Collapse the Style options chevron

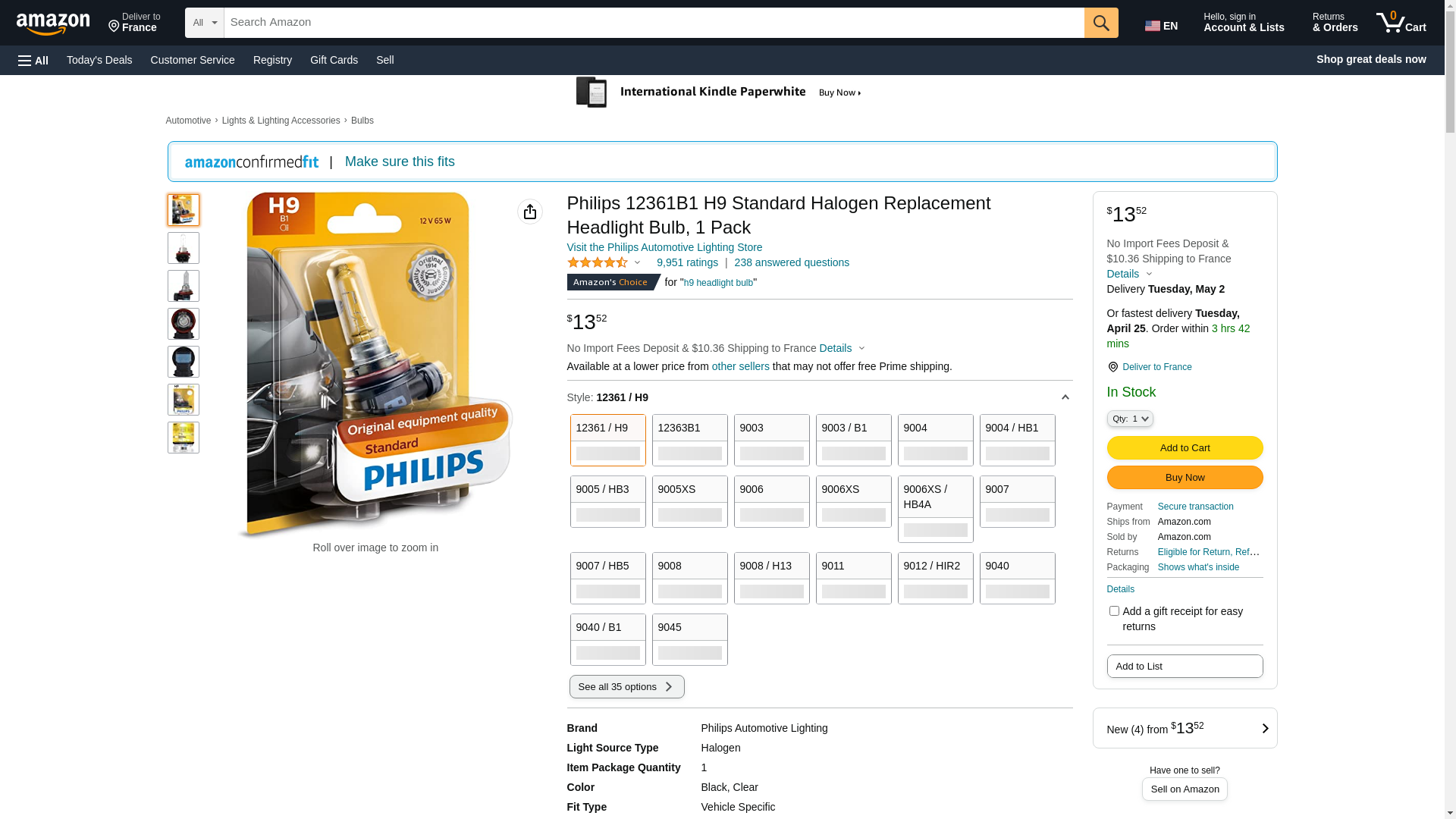coord(1065,397)
